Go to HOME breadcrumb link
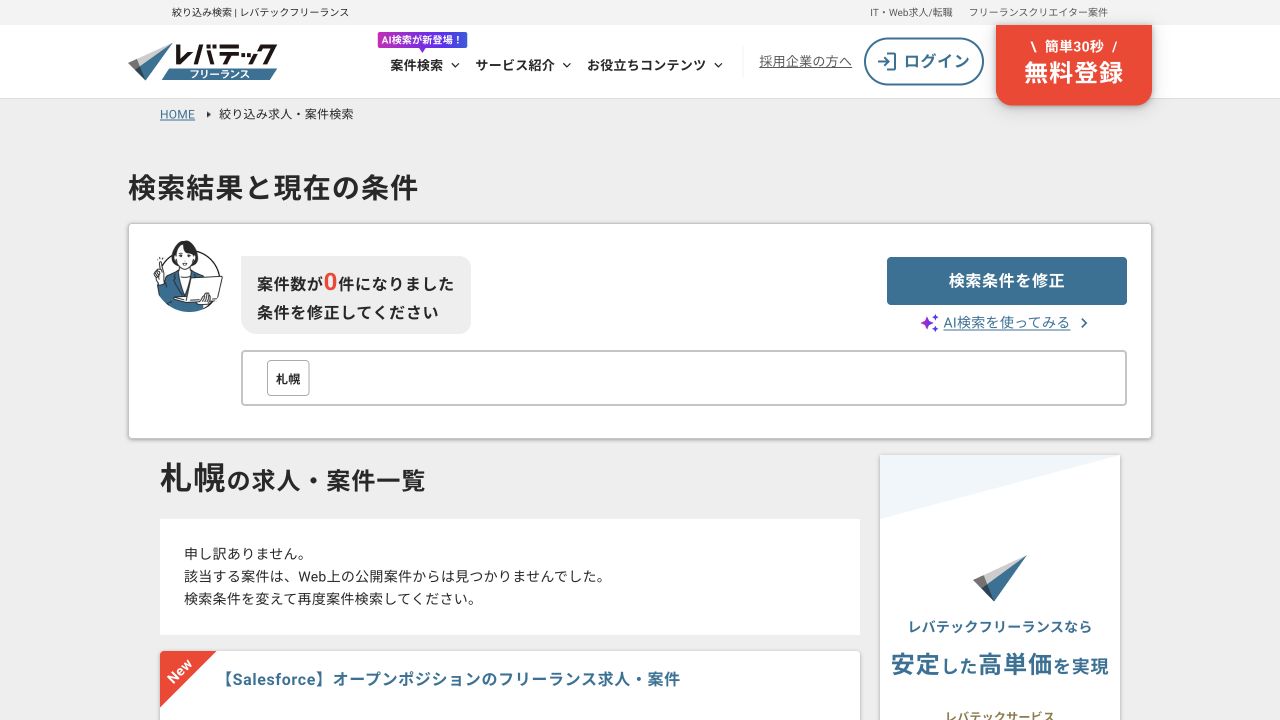This screenshot has width=1280, height=720. [x=177, y=114]
